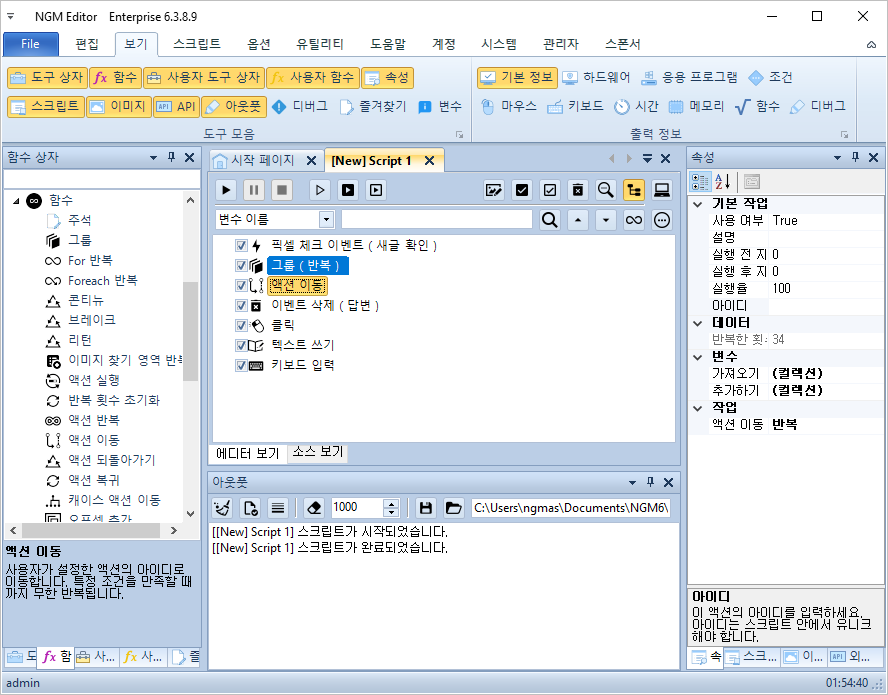This screenshot has height=695, width=888.
Task: Toggle the tree view icon in script toolbar
Action: click(634, 190)
